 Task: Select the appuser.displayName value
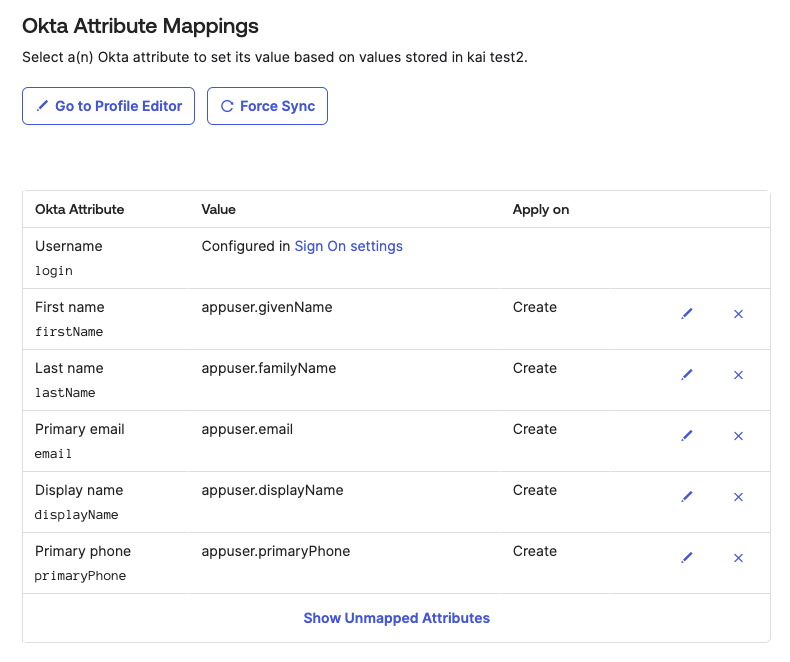273,490
